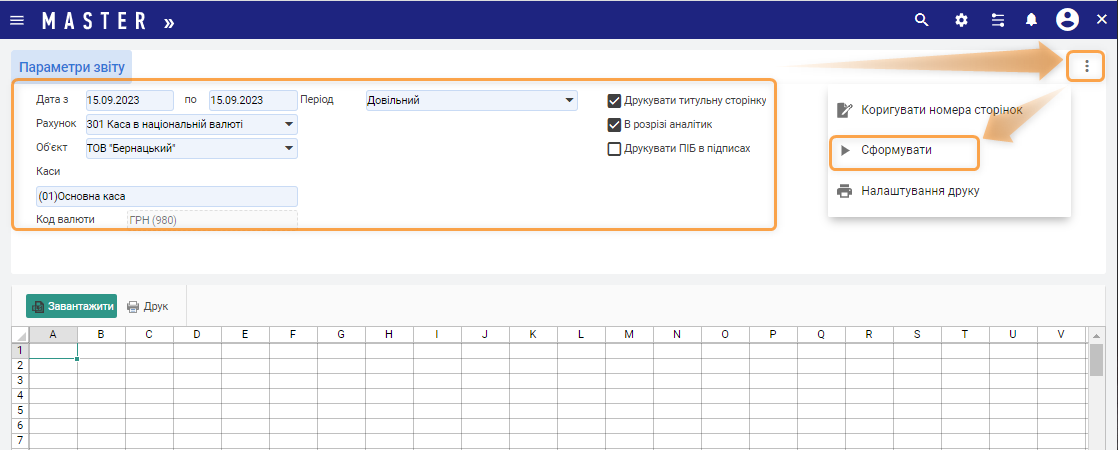1118x450 pixels.
Task: Click the printer icon for Друк
Action: tap(133, 306)
